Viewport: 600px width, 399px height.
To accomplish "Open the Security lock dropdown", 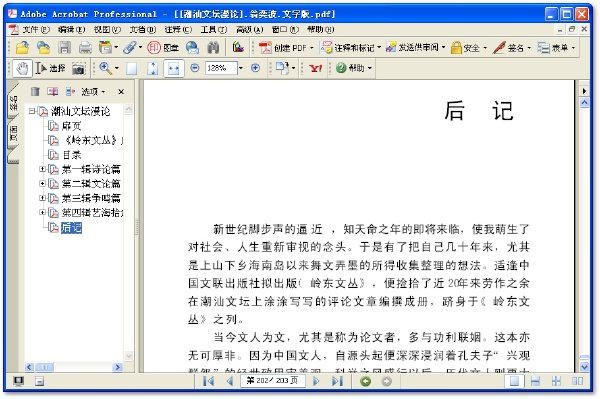I will (x=469, y=48).
